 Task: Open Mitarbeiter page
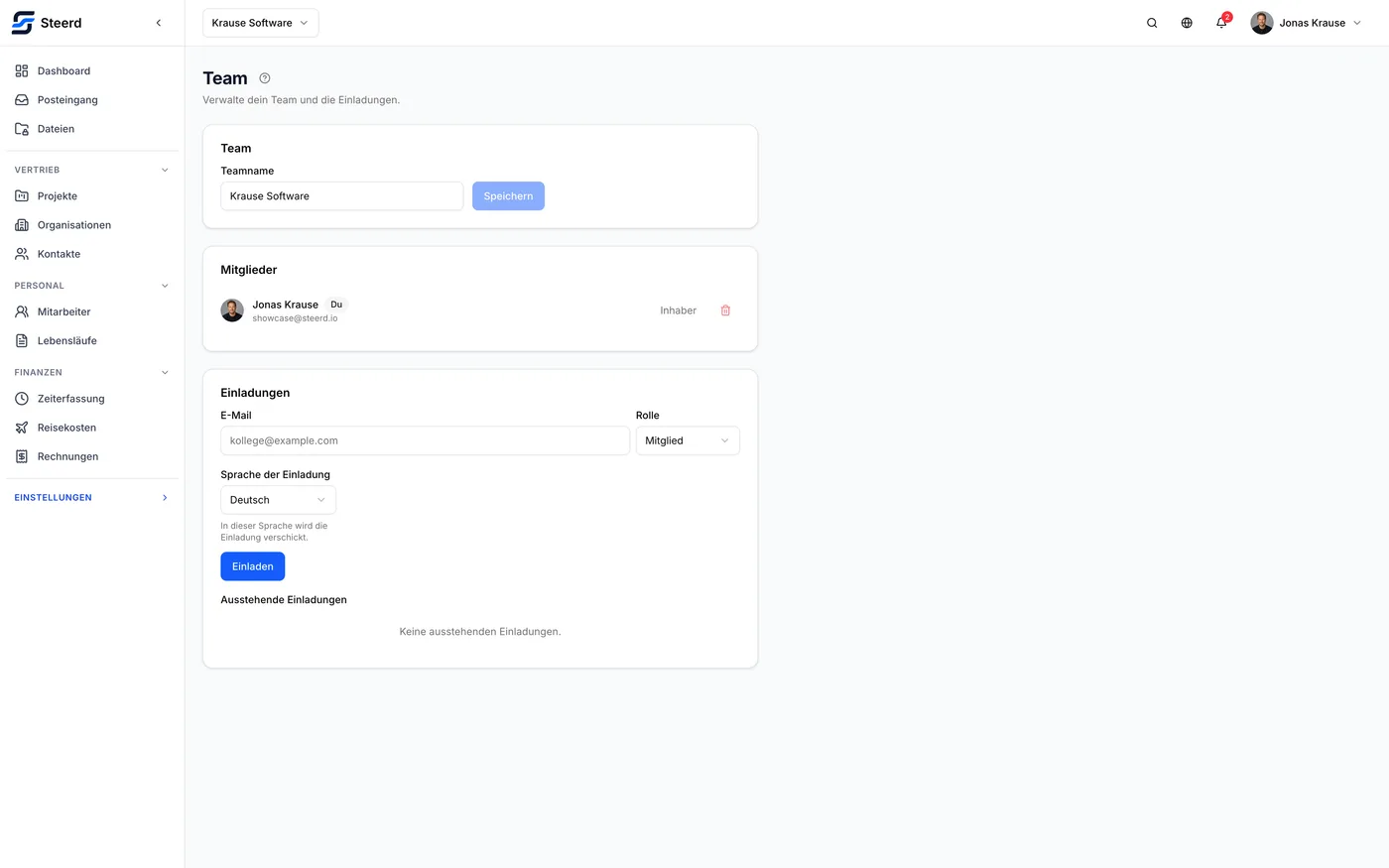click(63, 311)
